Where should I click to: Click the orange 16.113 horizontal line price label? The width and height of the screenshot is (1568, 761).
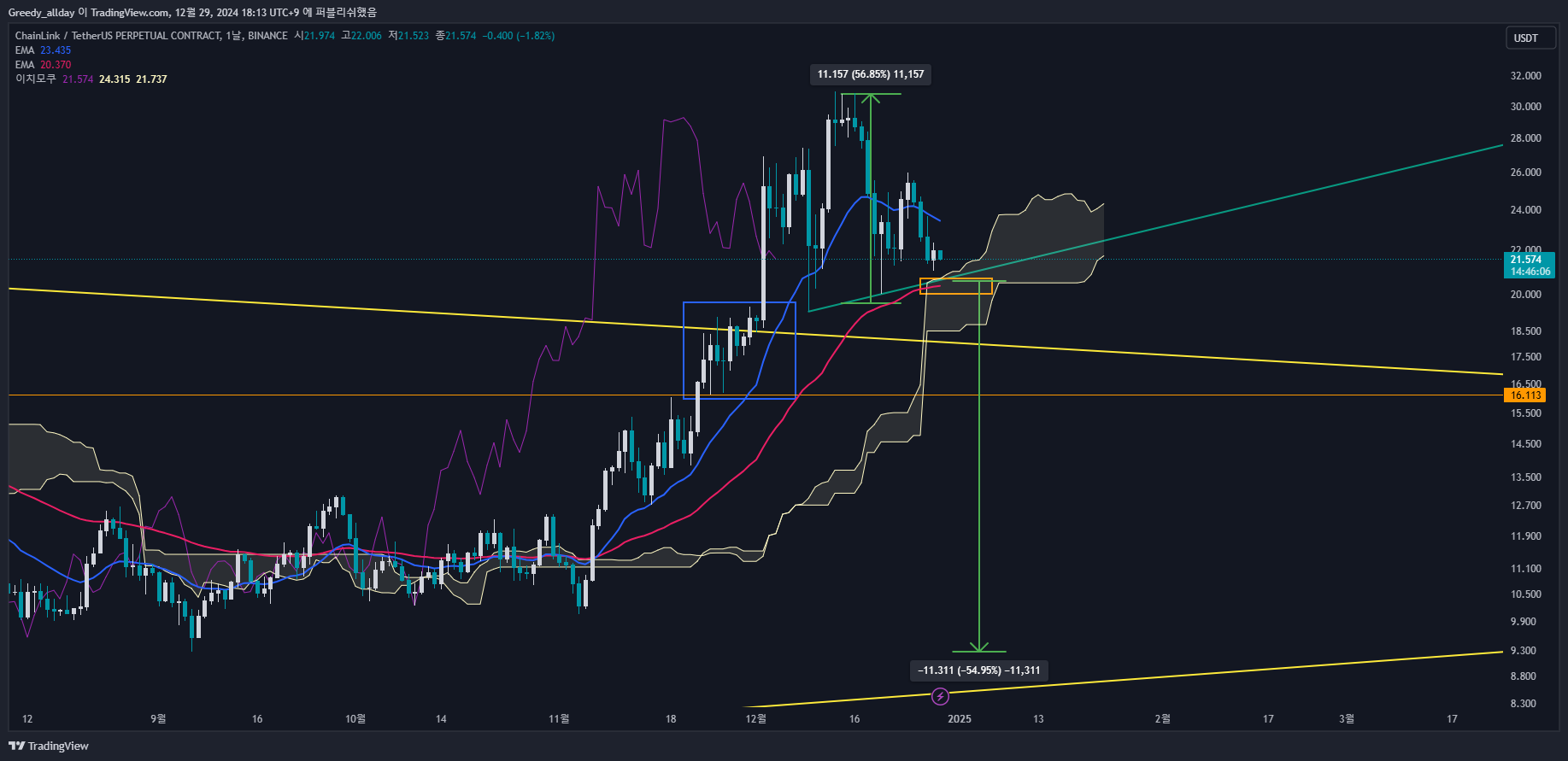[1526, 395]
